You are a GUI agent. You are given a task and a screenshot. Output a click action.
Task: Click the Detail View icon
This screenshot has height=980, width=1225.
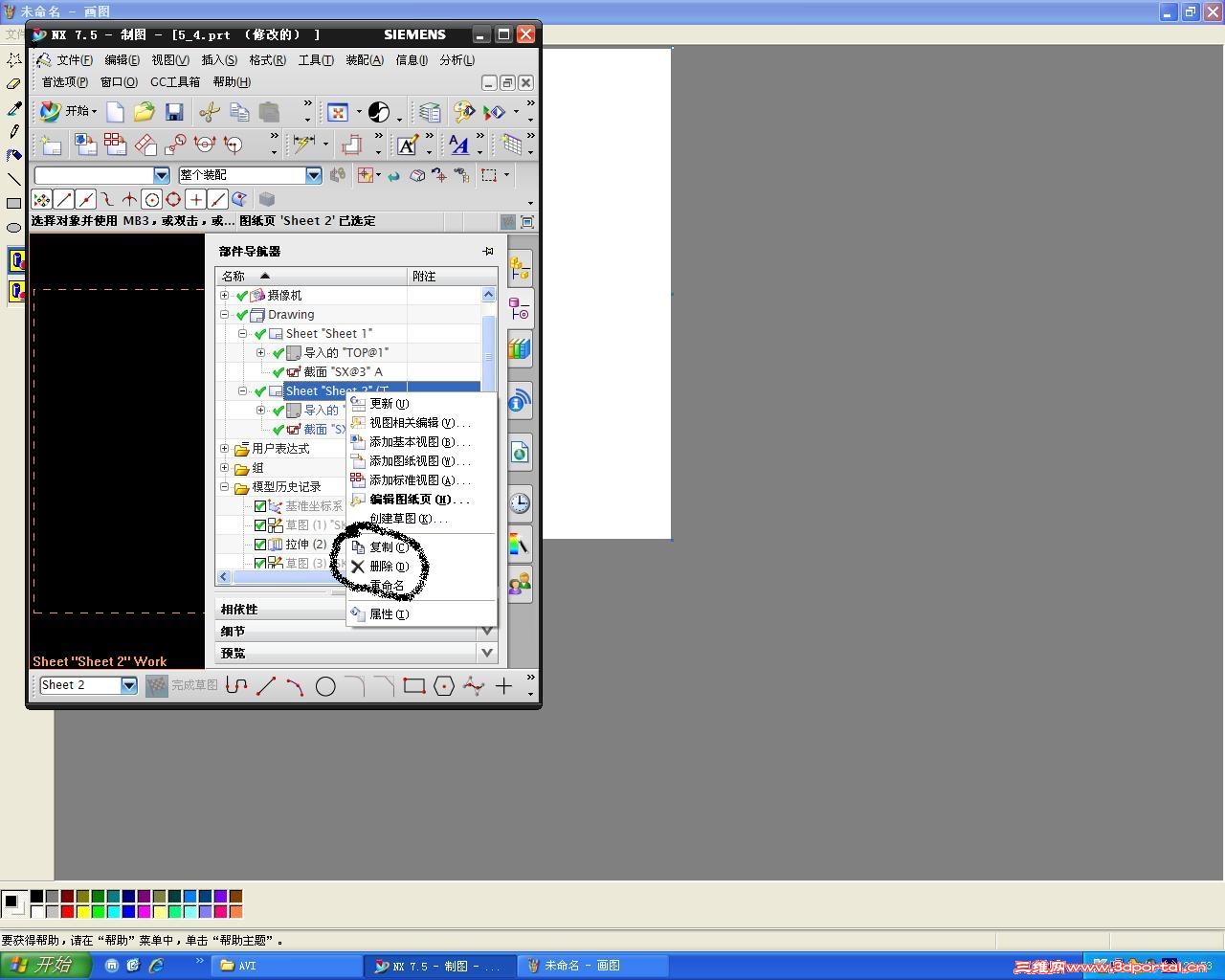[x=175, y=145]
